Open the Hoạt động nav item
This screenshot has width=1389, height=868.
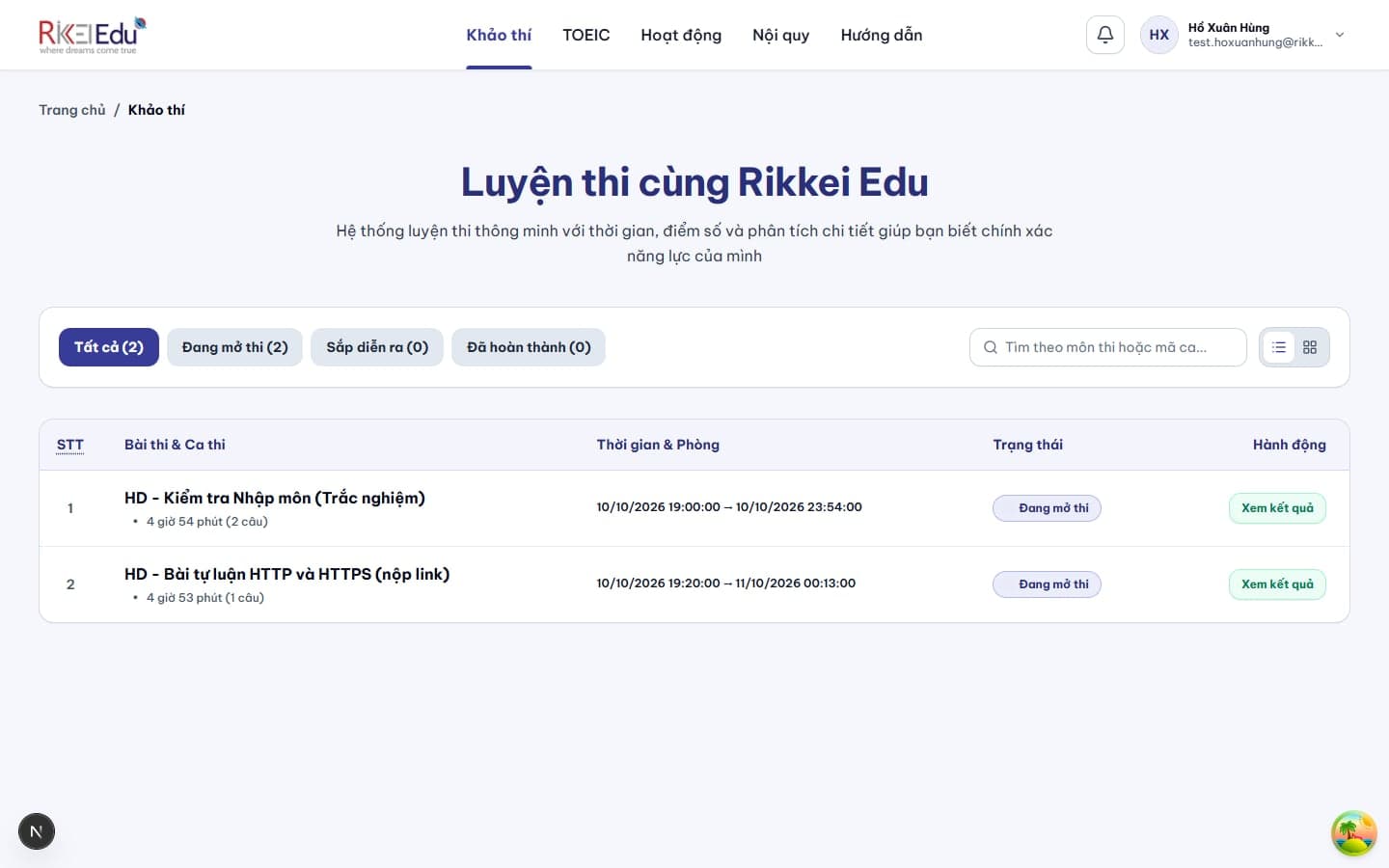(x=681, y=35)
